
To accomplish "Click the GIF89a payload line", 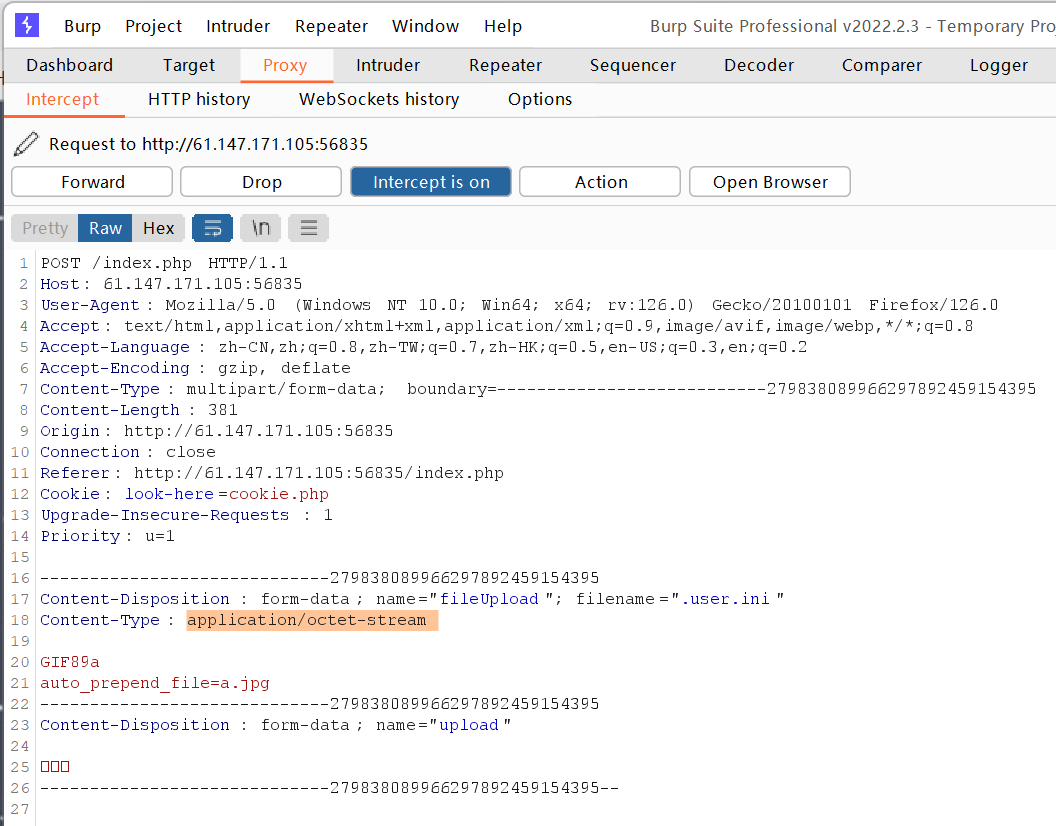I will coord(69,662).
